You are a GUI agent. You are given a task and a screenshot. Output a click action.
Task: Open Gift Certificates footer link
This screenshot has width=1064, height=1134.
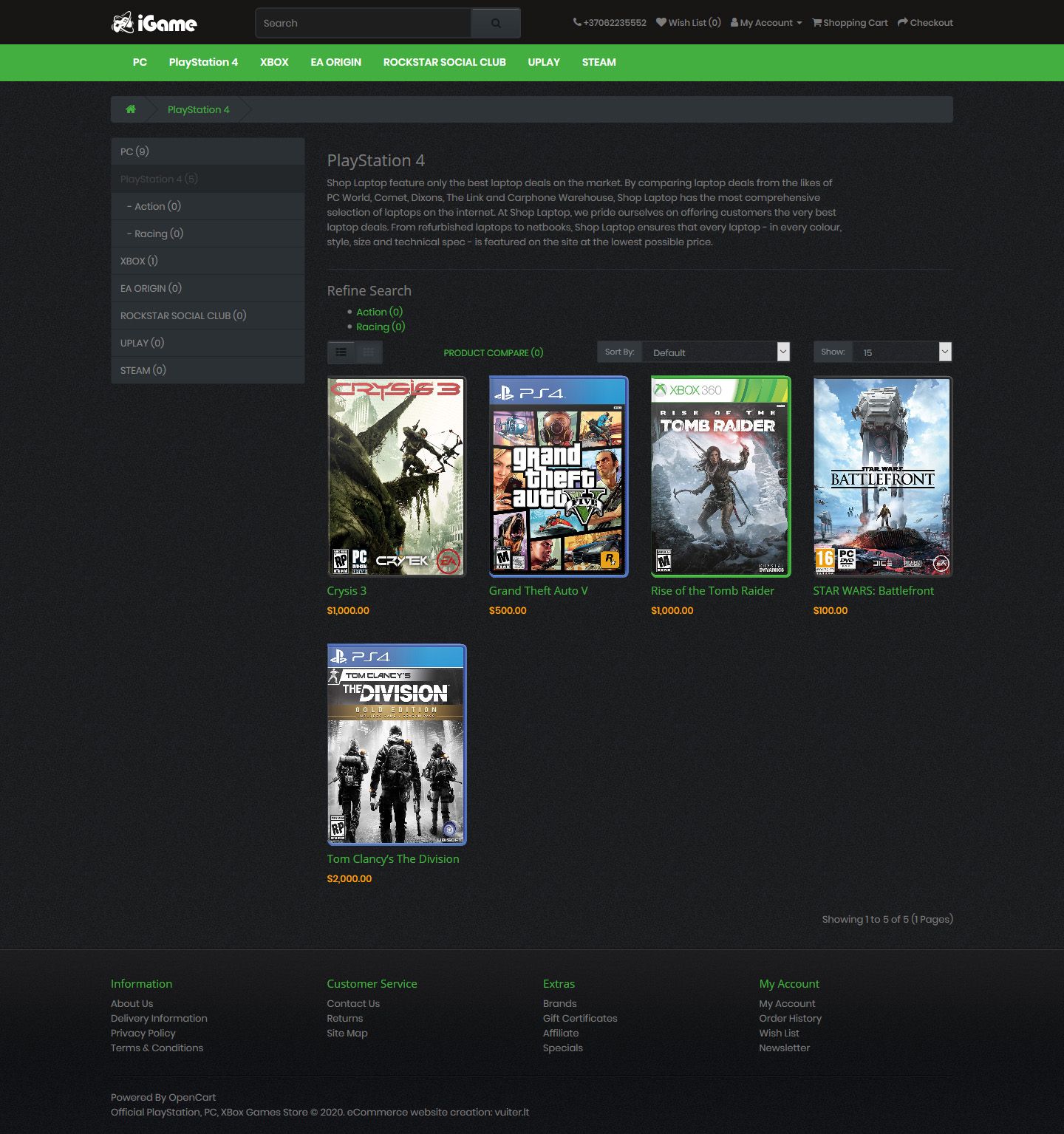coord(580,1018)
